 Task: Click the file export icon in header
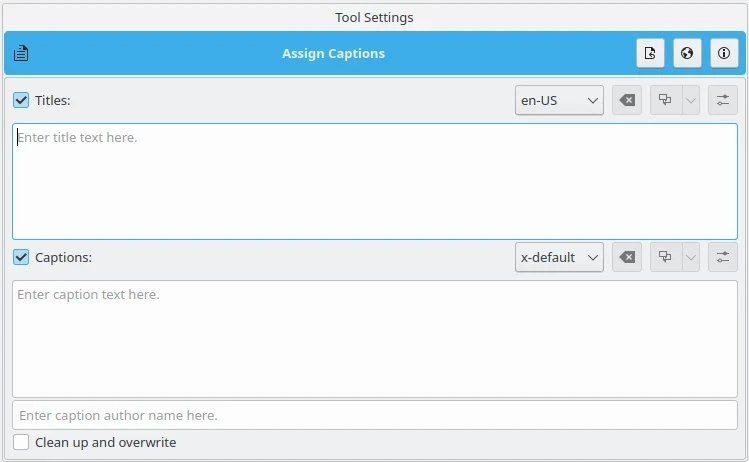click(x=651, y=54)
